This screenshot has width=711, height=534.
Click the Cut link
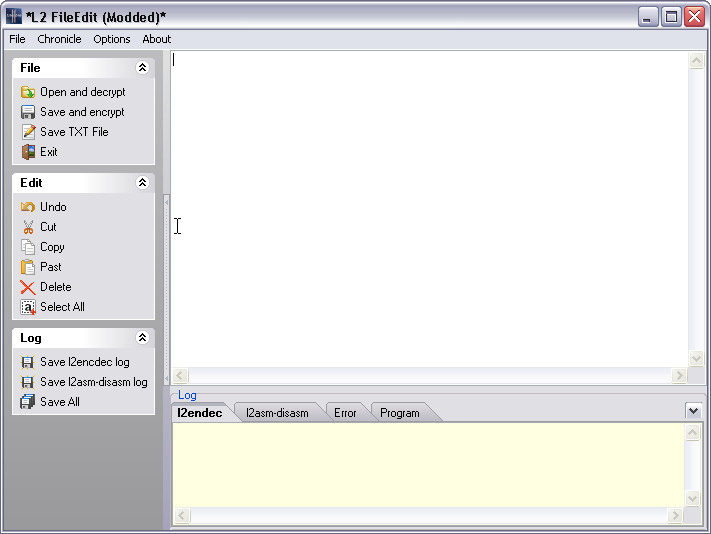click(48, 227)
